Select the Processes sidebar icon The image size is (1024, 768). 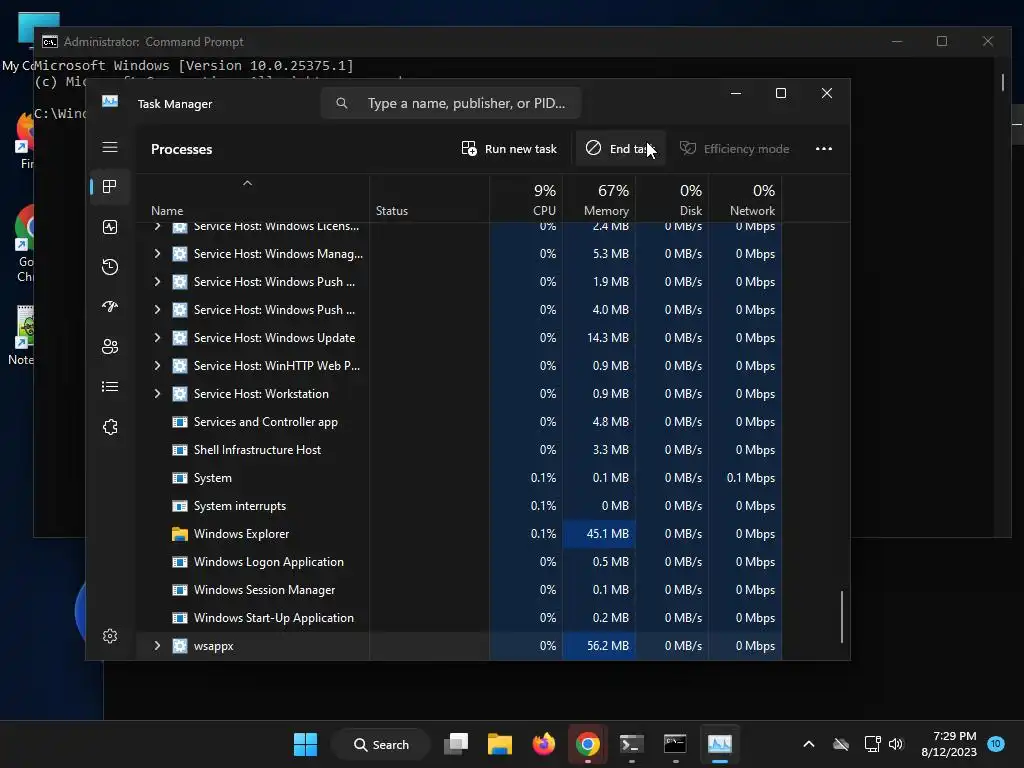click(x=110, y=187)
